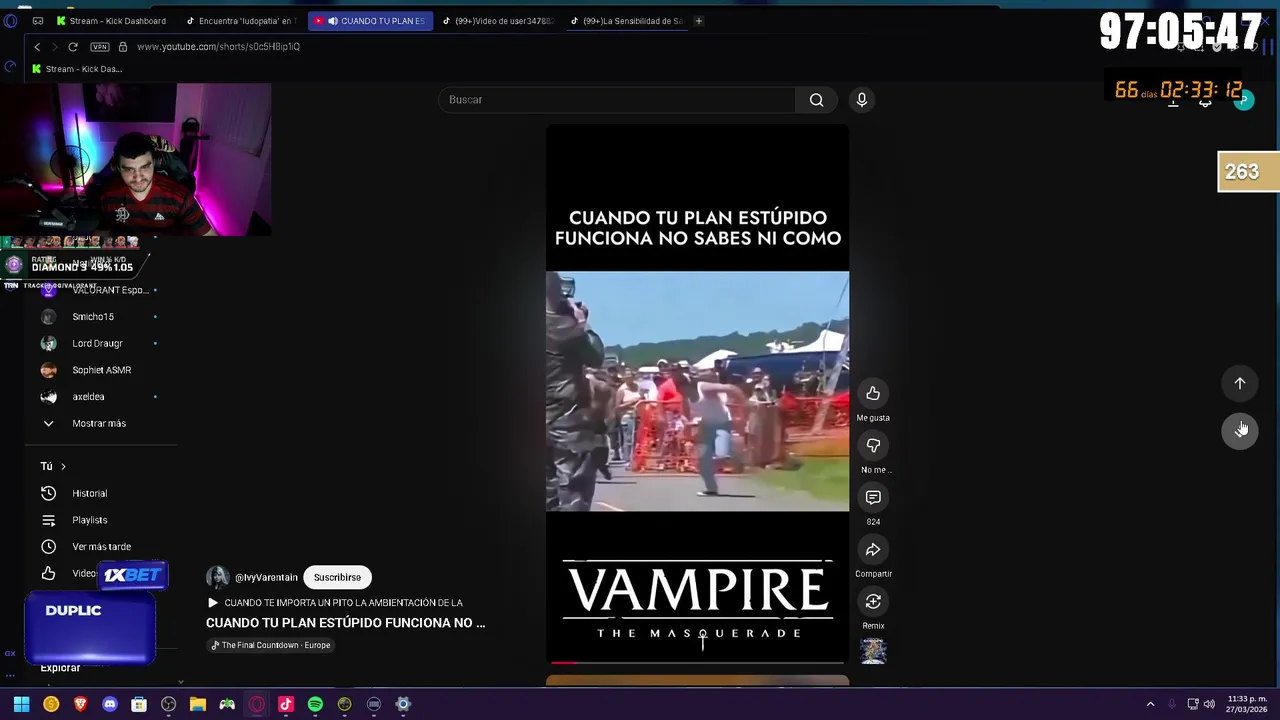Open Lord Draugr subscription channel
The width and height of the screenshot is (1280, 720).
coord(96,343)
